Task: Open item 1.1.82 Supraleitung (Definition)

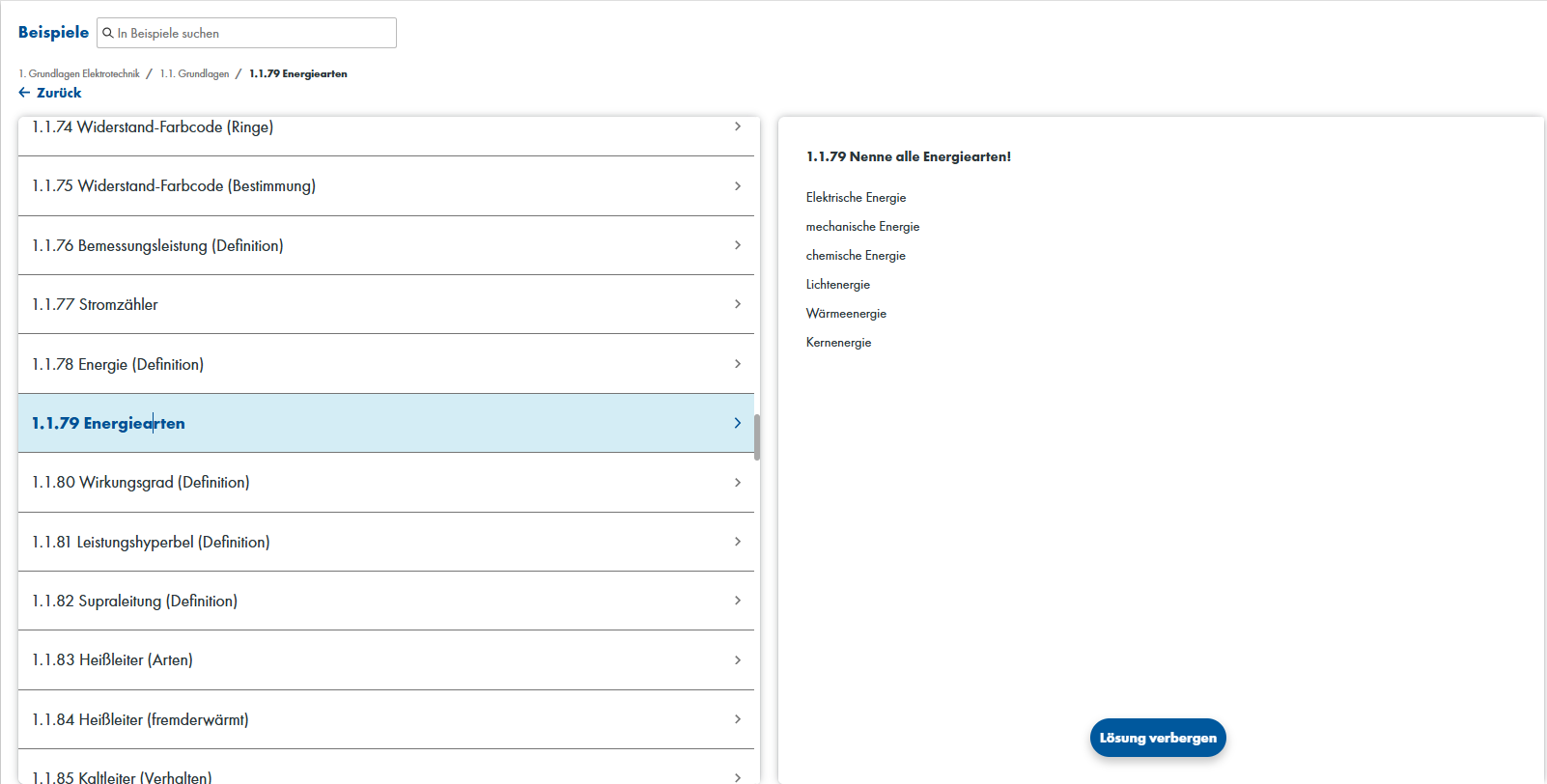Action: (386, 601)
